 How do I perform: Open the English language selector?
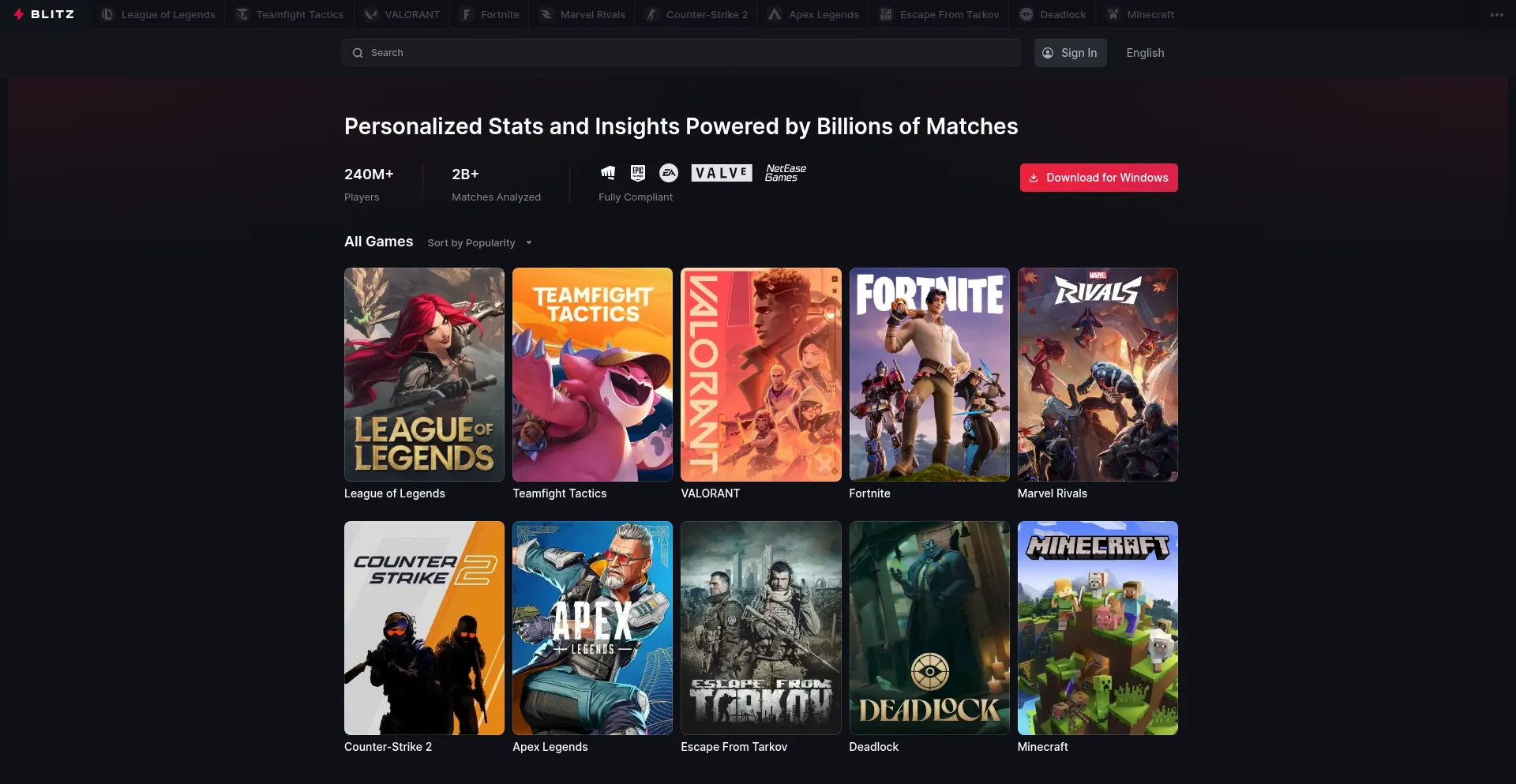point(1145,53)
